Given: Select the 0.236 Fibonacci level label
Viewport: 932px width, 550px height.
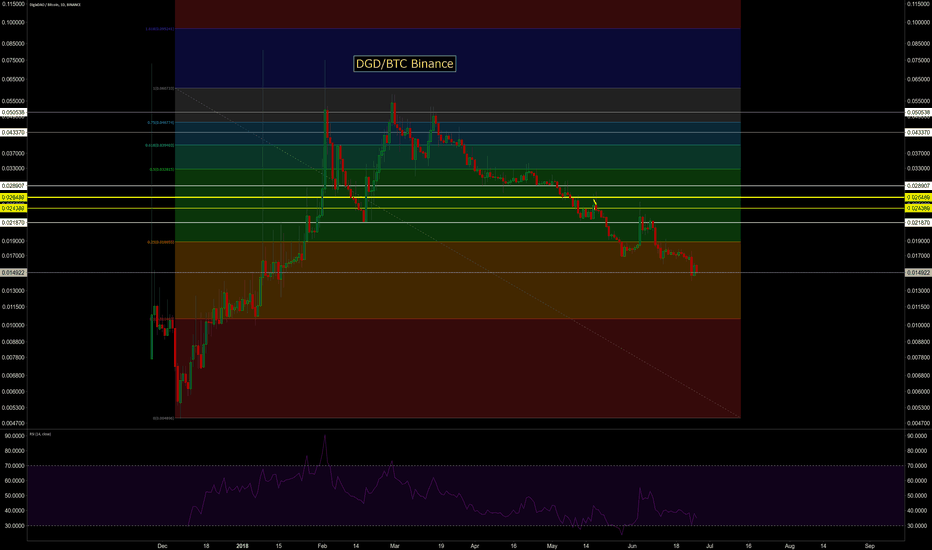Looking at the screenshot, I should [x=160, y=242].
